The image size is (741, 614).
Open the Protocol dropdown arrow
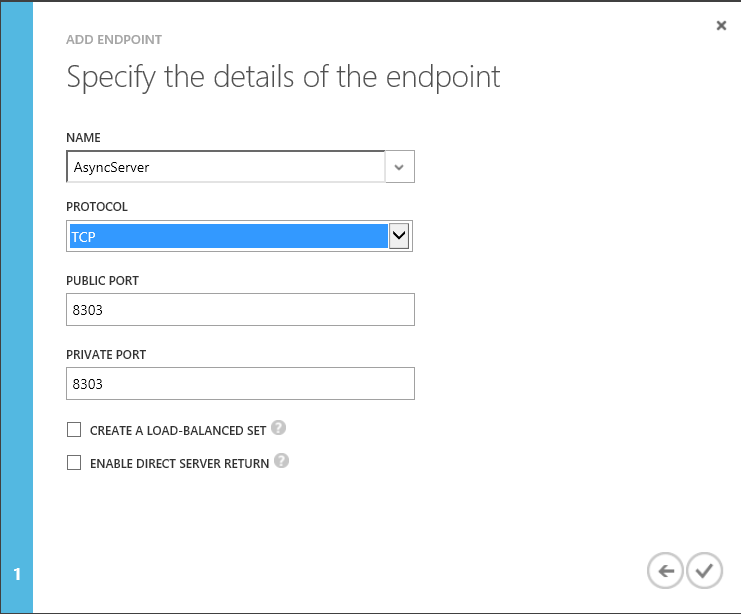[399, 236]
